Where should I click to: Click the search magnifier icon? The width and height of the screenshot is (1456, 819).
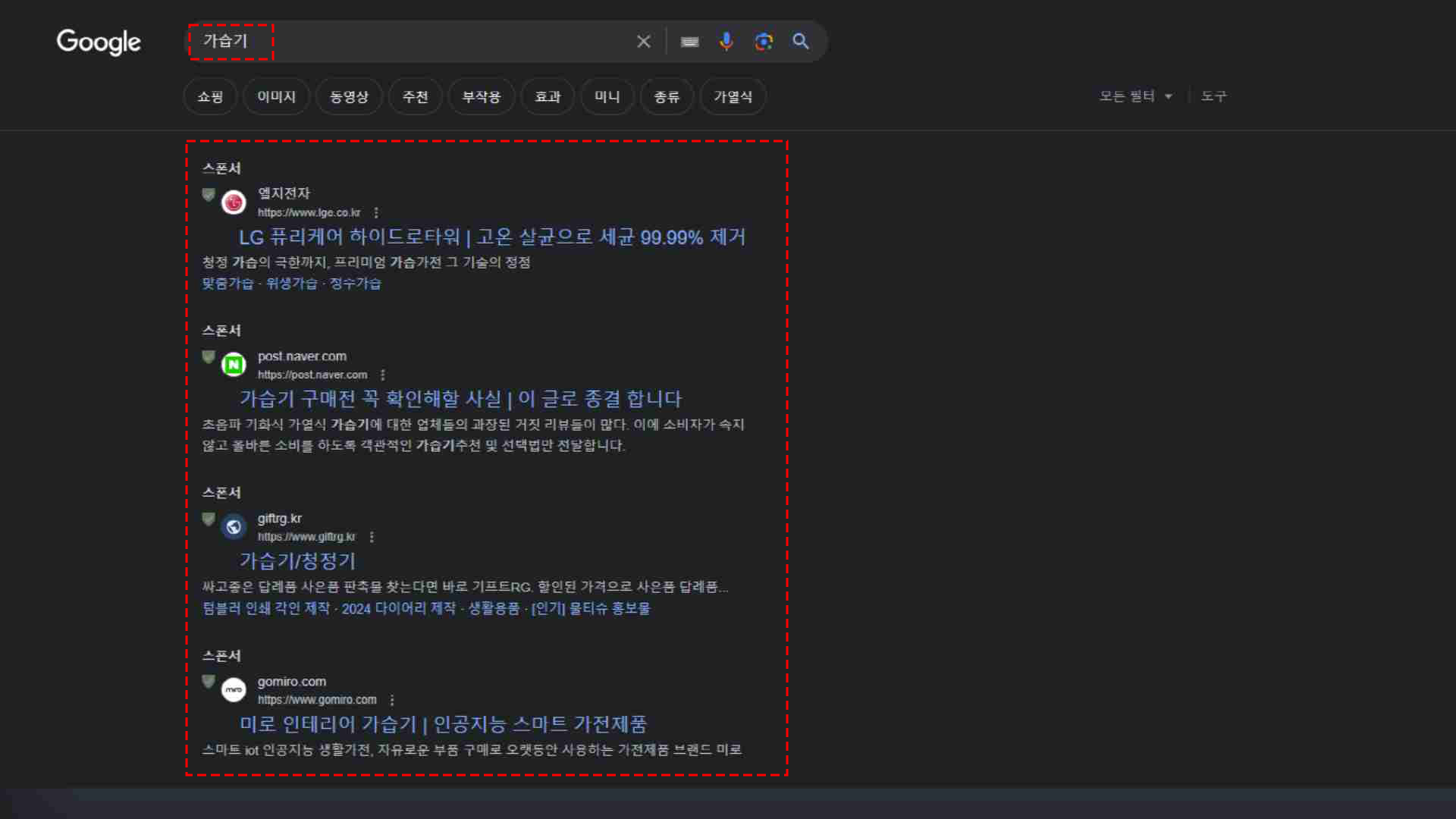(801, 42)
